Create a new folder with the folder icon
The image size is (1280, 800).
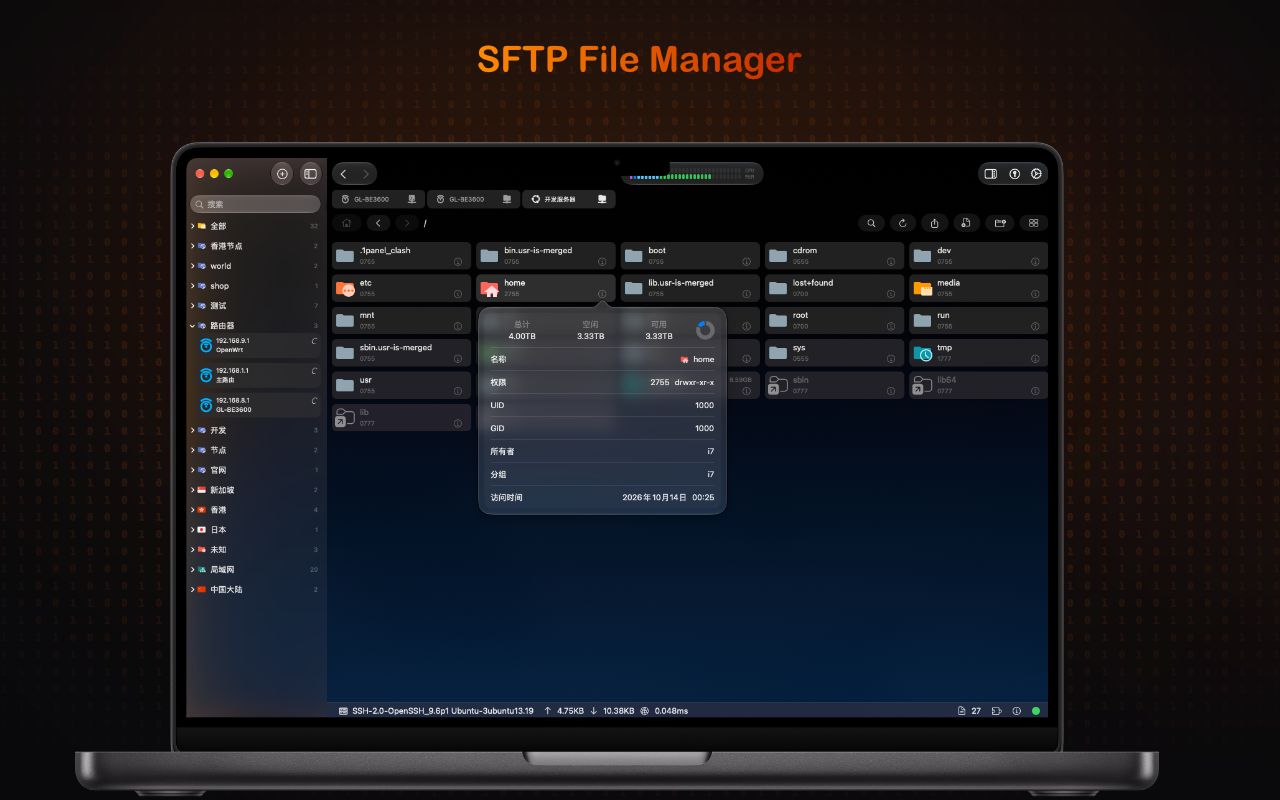pos(998,223)
